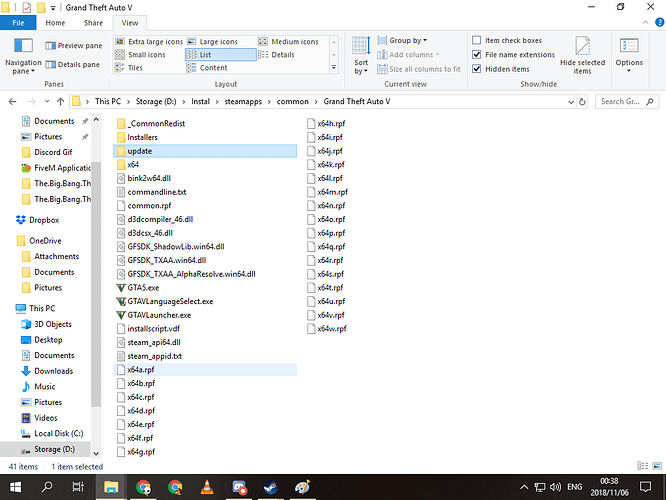This screenshot has width=666, height=500.
Task: Open Downloads in sidebar
Action: coord(47,371)
